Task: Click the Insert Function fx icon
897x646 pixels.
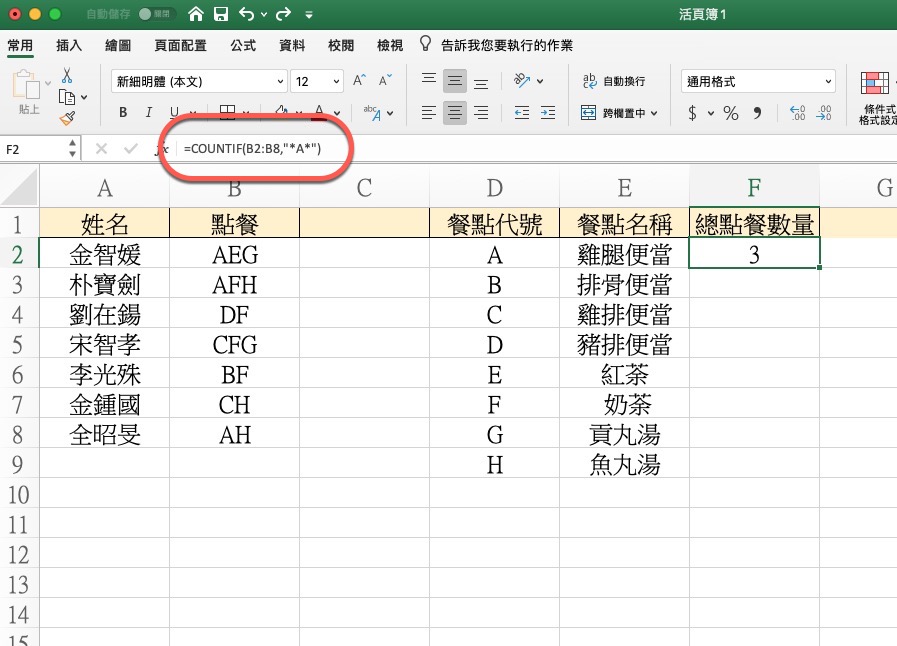Action: 164,149
